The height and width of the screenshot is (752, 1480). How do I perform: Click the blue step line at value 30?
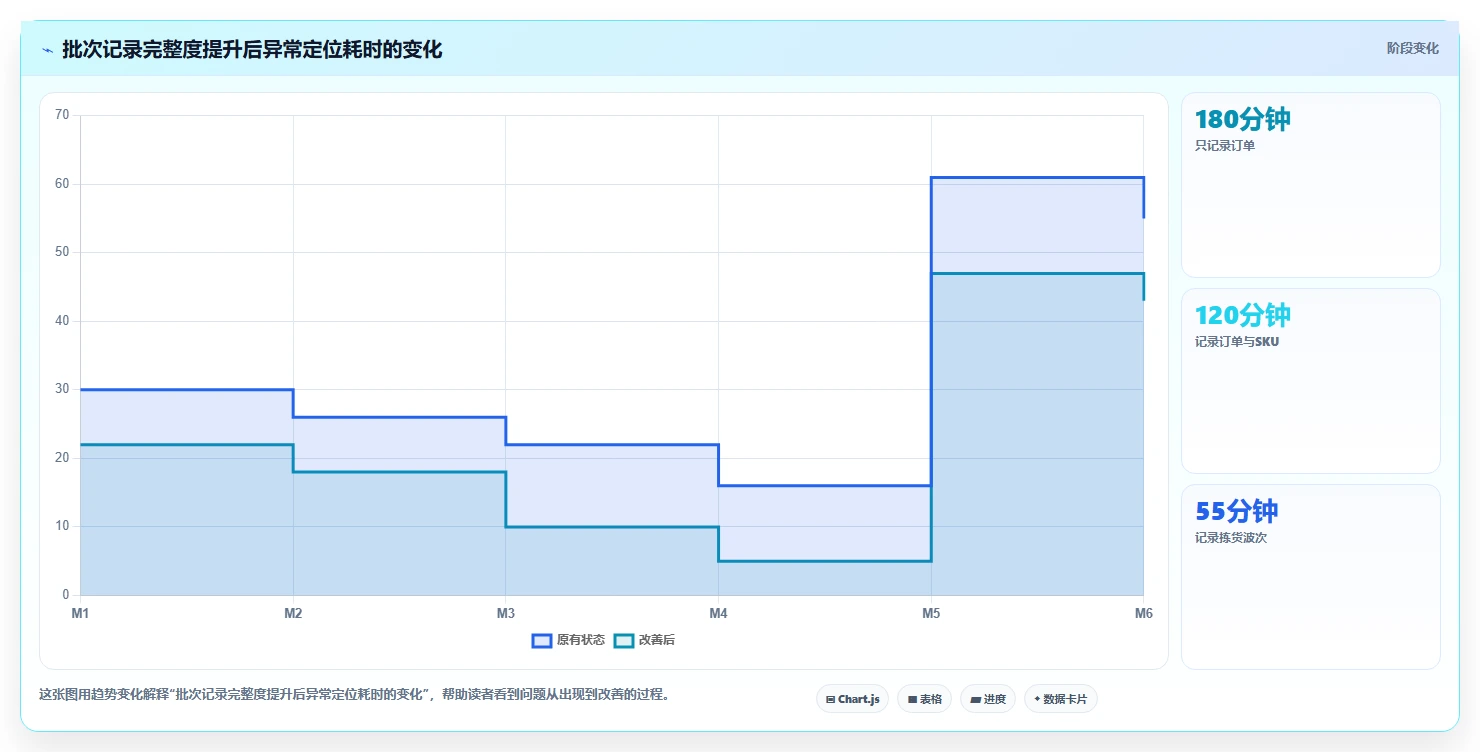186,390
